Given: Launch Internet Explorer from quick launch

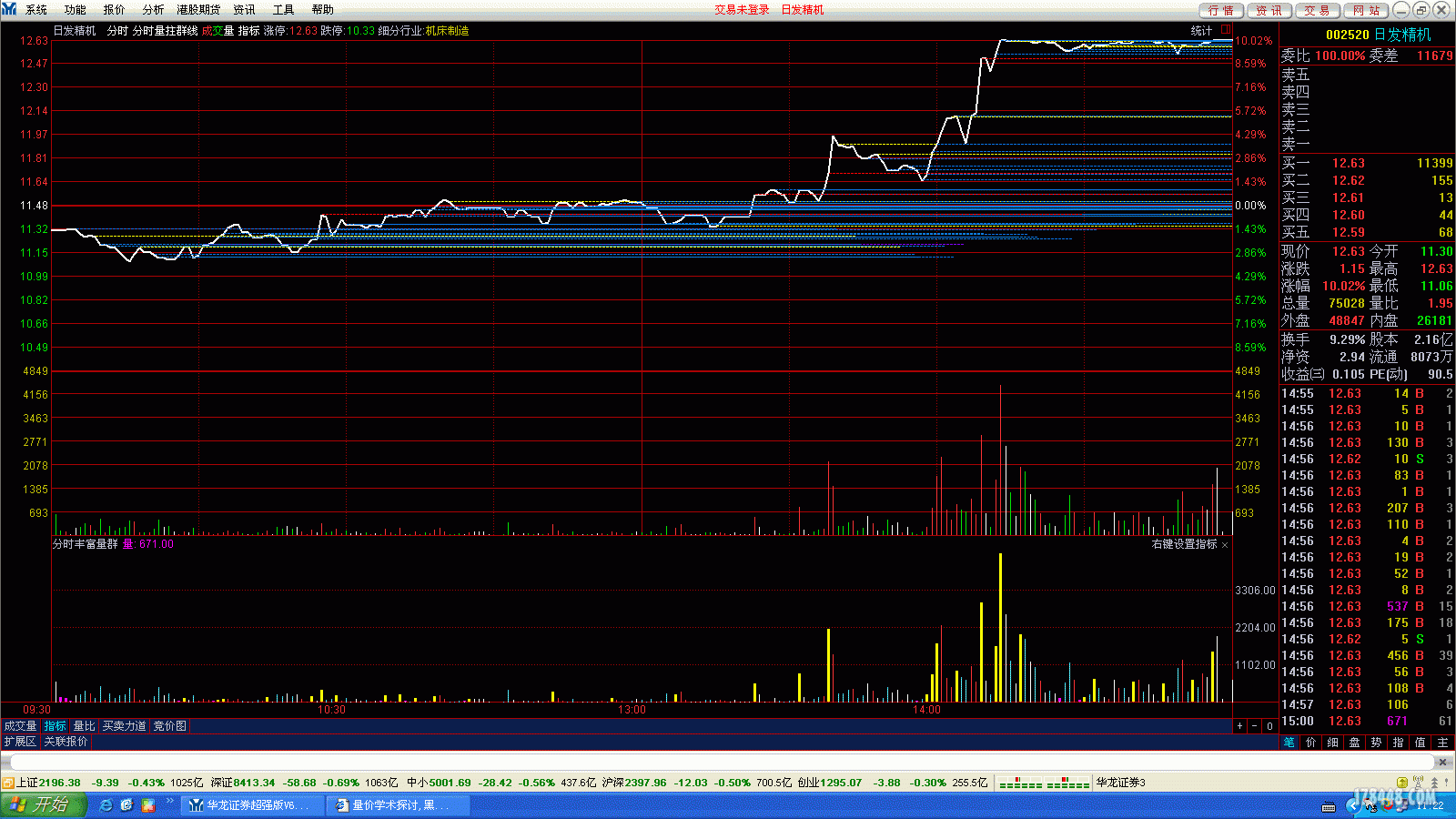Looking at the screenshot, I should [x=106, y=805].
